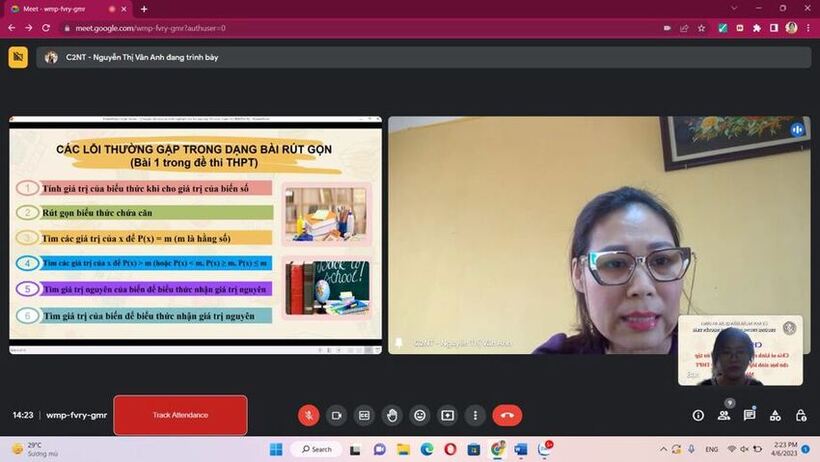Open the meeting details info panel
The width and height of the screenshot is (820, 462).
698,415
